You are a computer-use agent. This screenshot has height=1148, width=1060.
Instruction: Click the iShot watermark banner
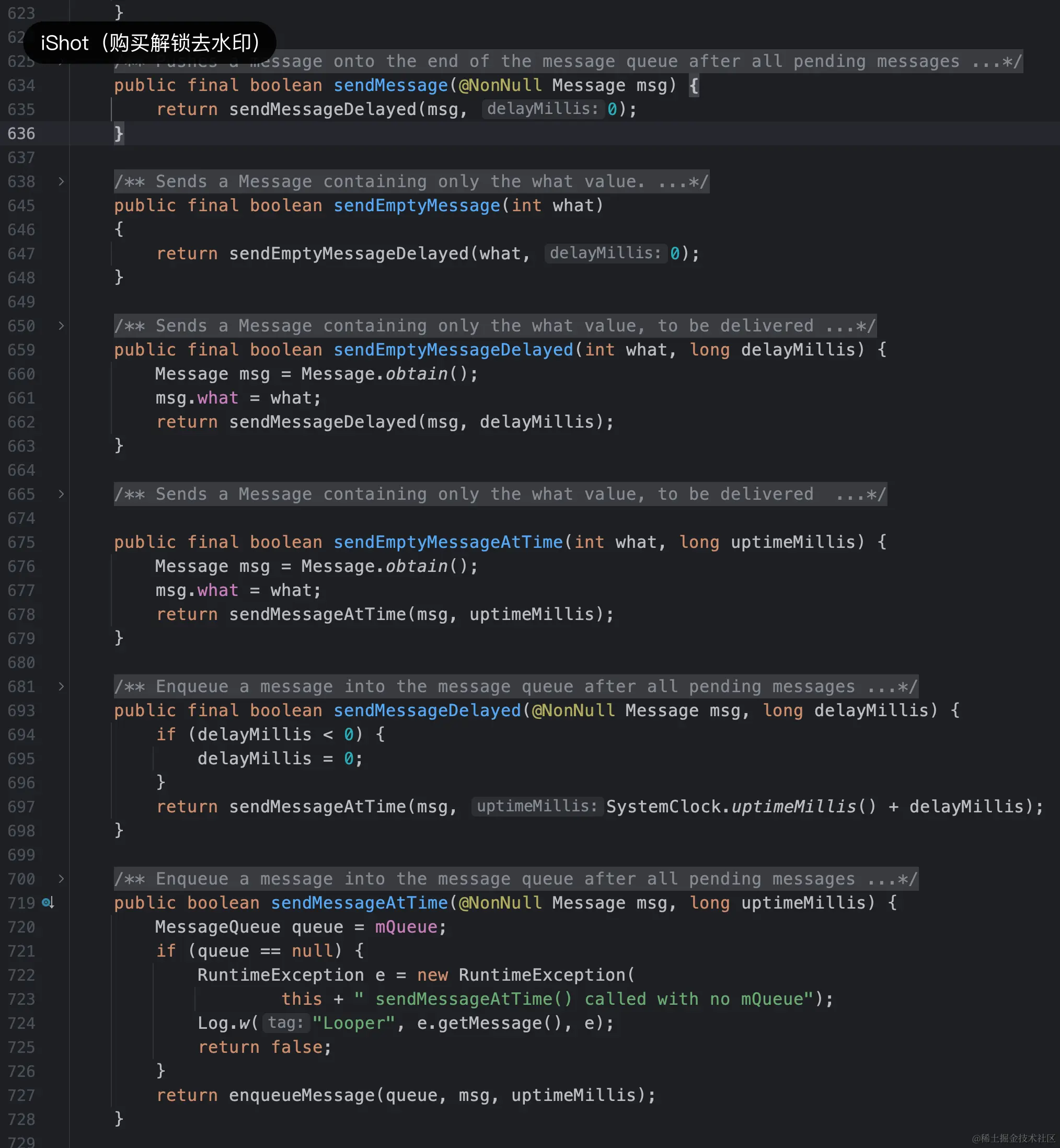click(x=151, y=43)
